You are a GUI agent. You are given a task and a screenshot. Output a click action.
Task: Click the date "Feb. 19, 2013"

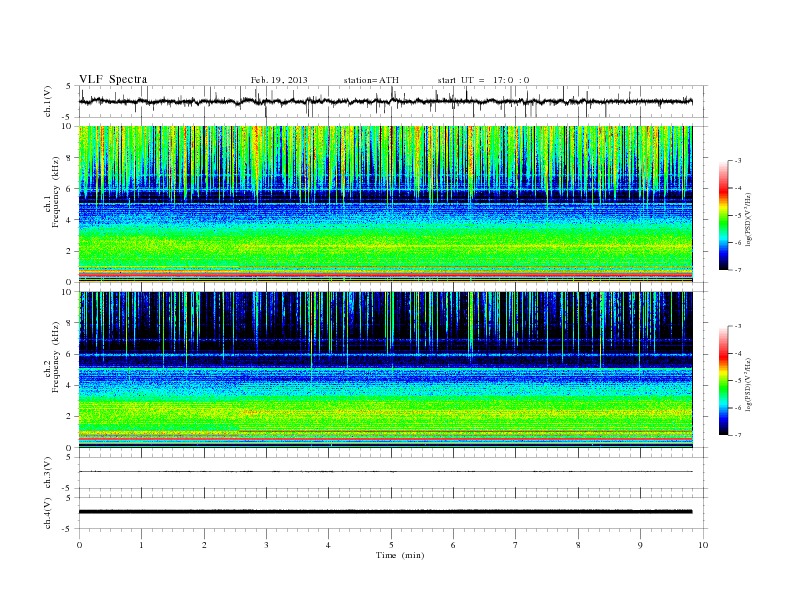point(279,80)
